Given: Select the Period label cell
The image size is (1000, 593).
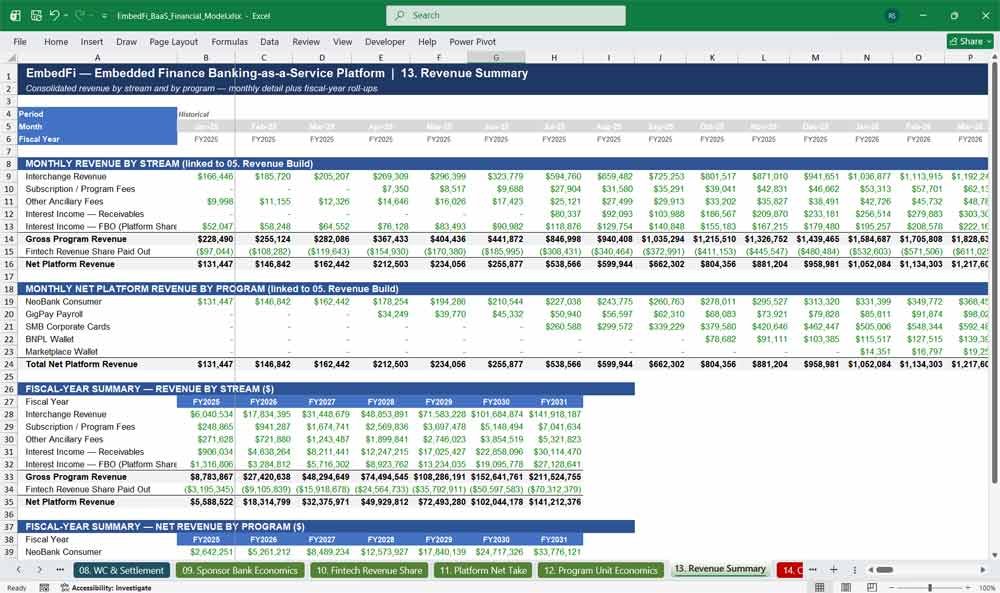Looking at the screenshot, I should pos(97,114).
